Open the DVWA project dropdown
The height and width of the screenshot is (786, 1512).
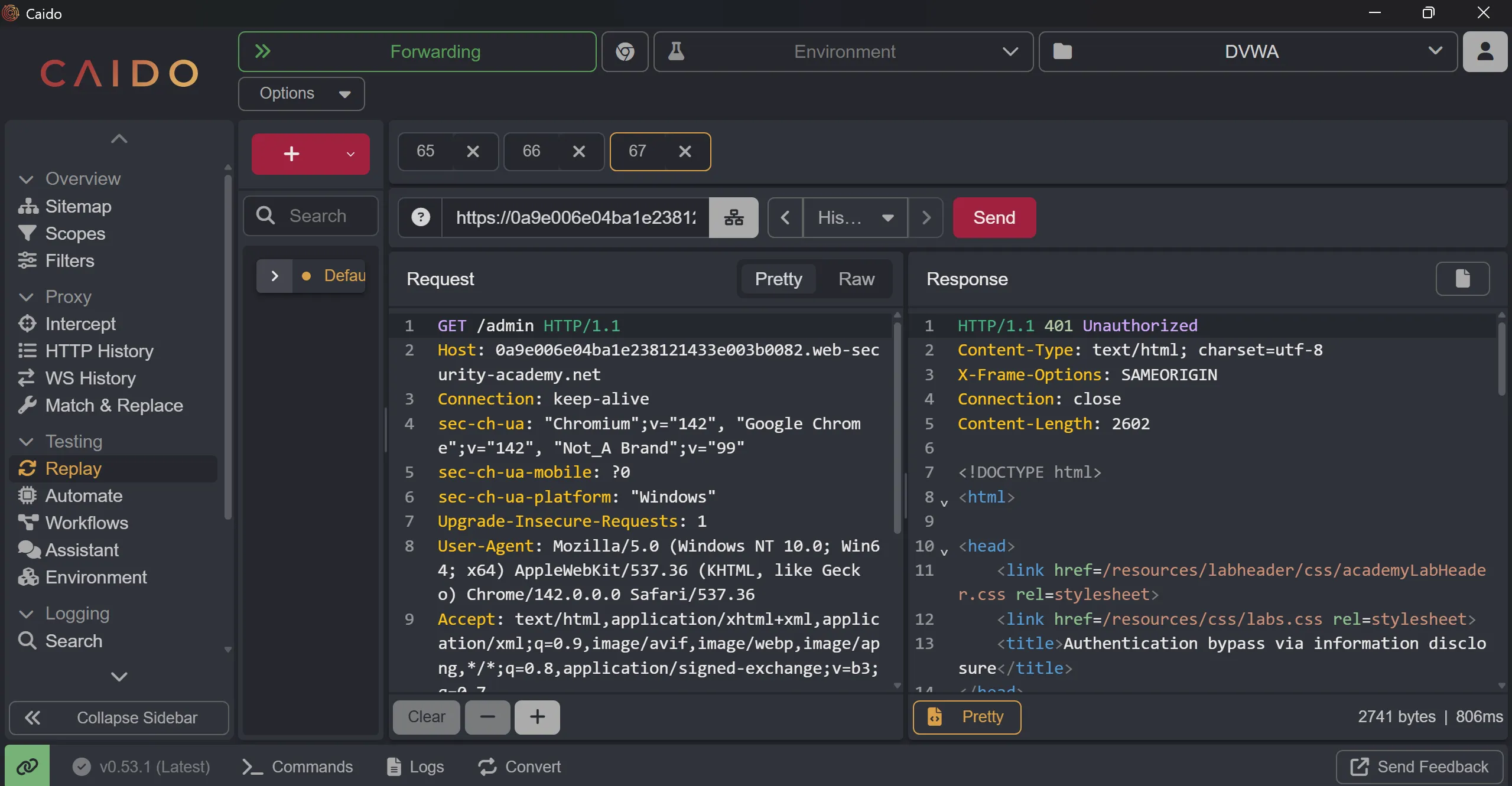pyautogui.click(x=1248, y=52)
